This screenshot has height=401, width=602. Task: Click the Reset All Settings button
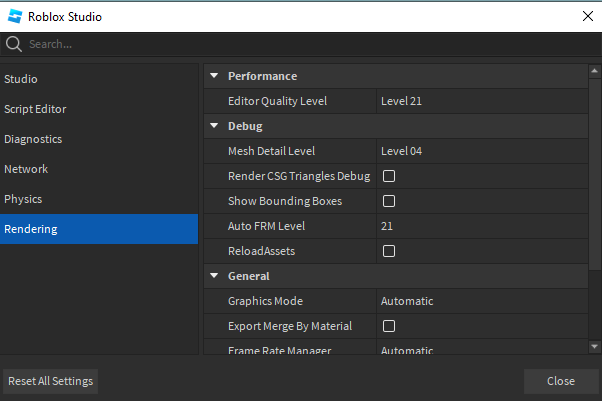point(50,381)
